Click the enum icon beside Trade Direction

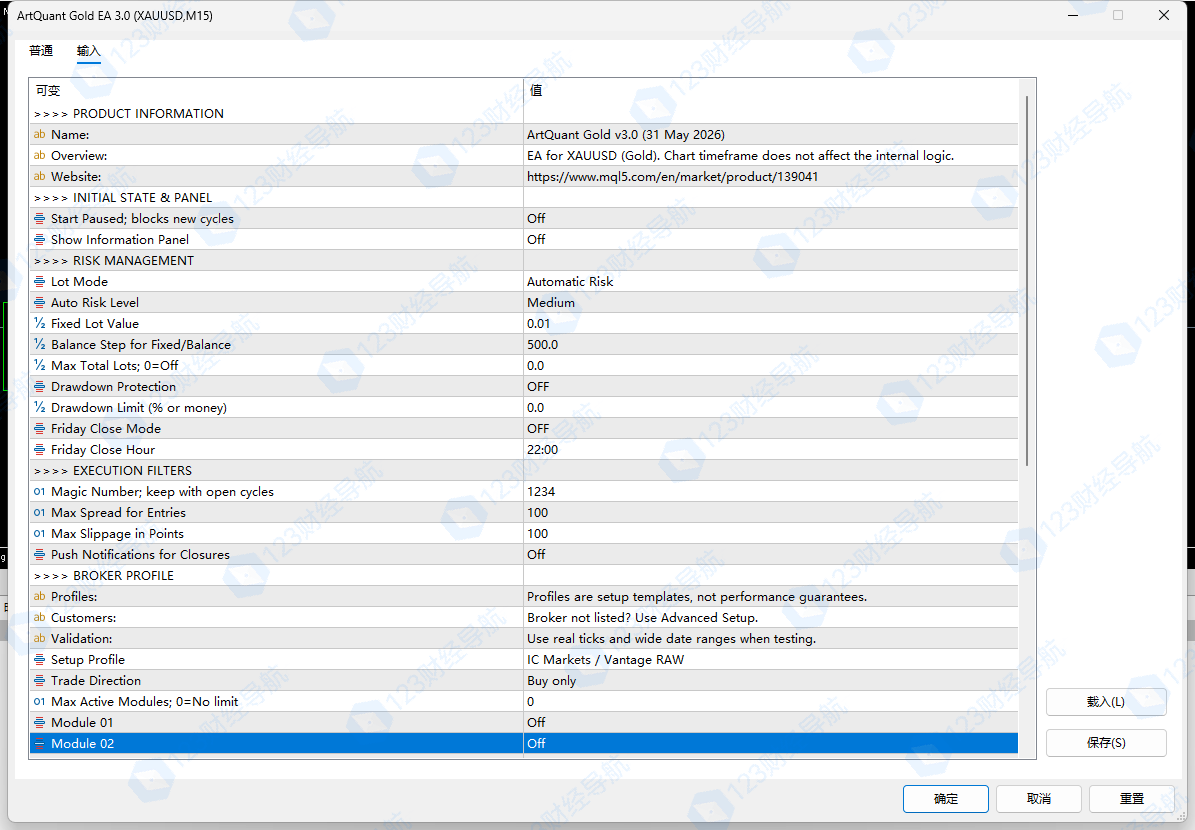[40, 681]
